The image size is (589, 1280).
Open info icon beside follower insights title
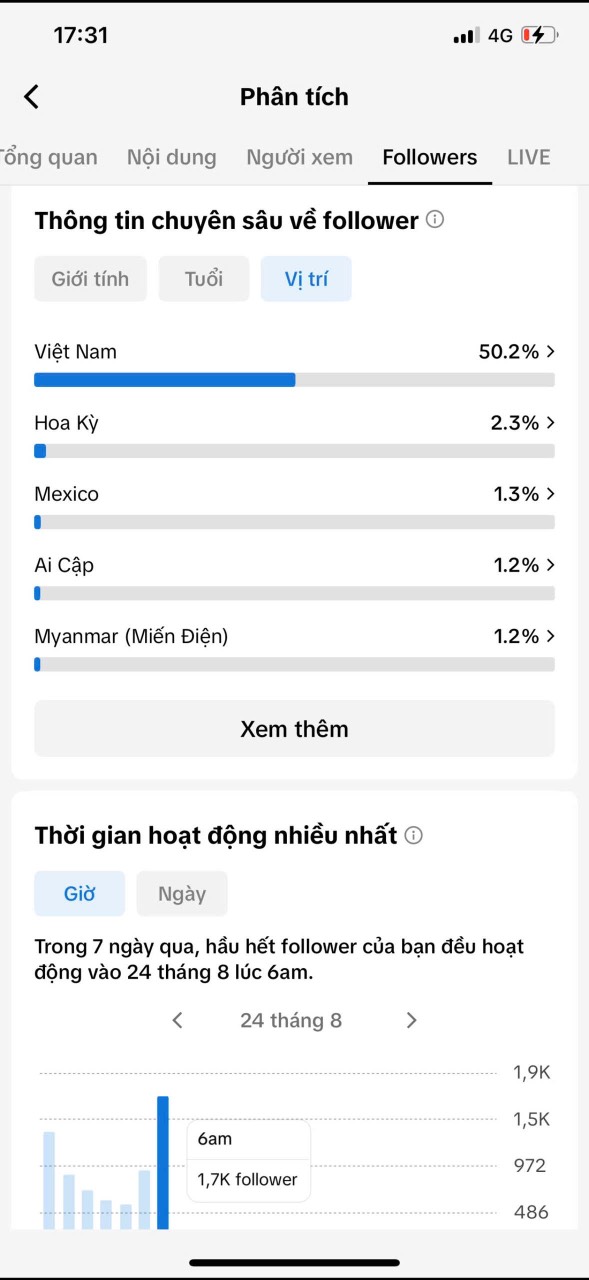pyautogui.click(x=435, y=219)
